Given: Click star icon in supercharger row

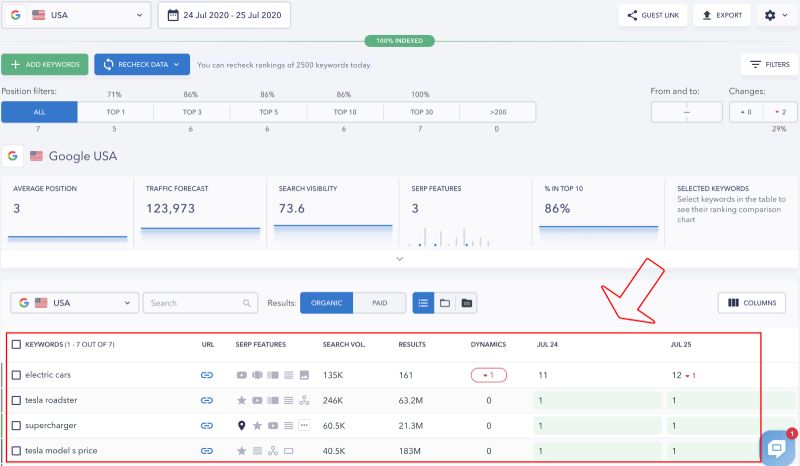Looking at the screenshot, I should click(257, 425).
